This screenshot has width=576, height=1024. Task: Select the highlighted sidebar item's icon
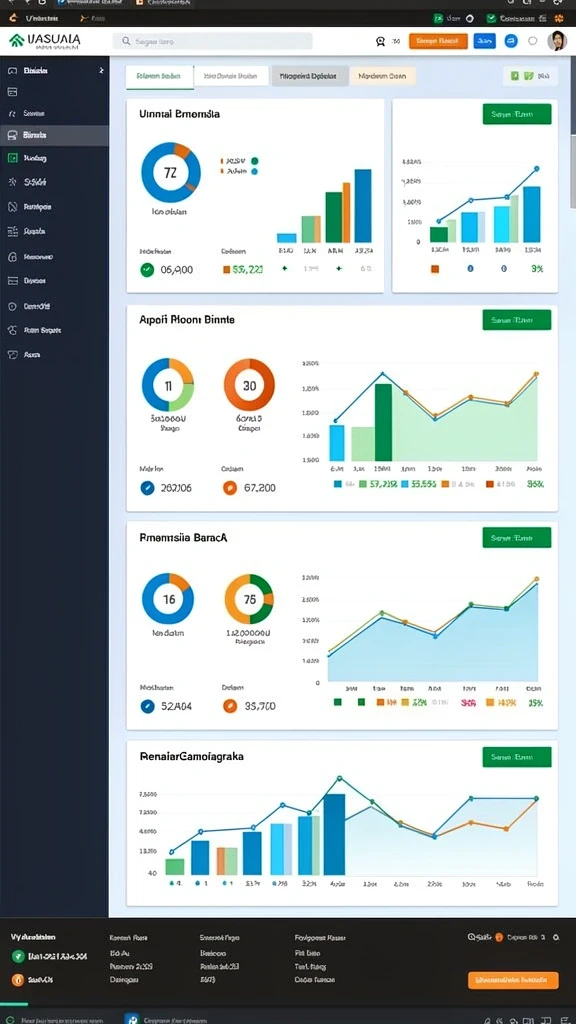tap(12, 135)
